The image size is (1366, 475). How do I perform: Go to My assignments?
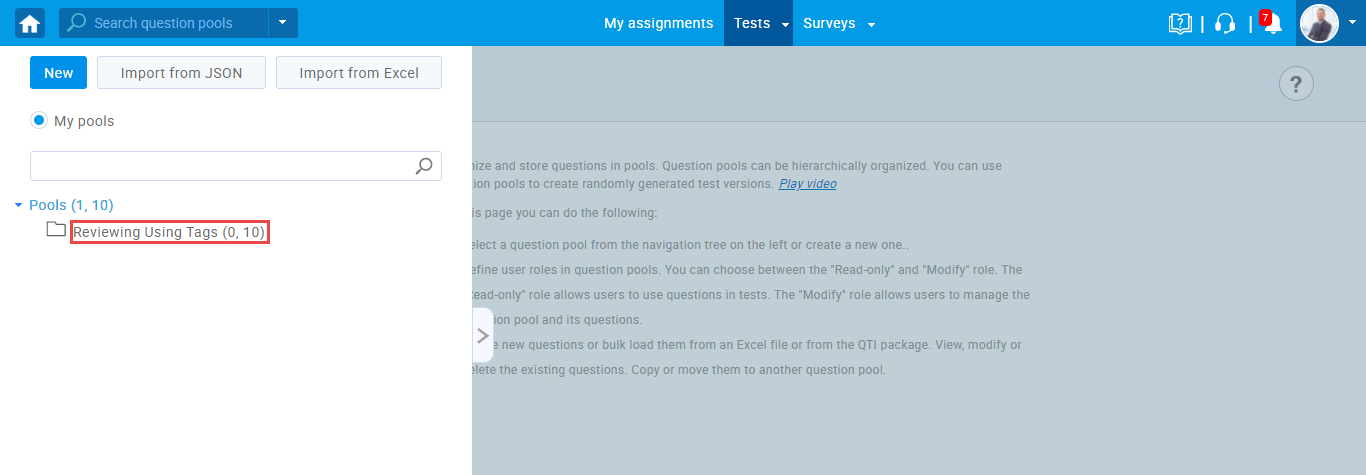[658, 23]
